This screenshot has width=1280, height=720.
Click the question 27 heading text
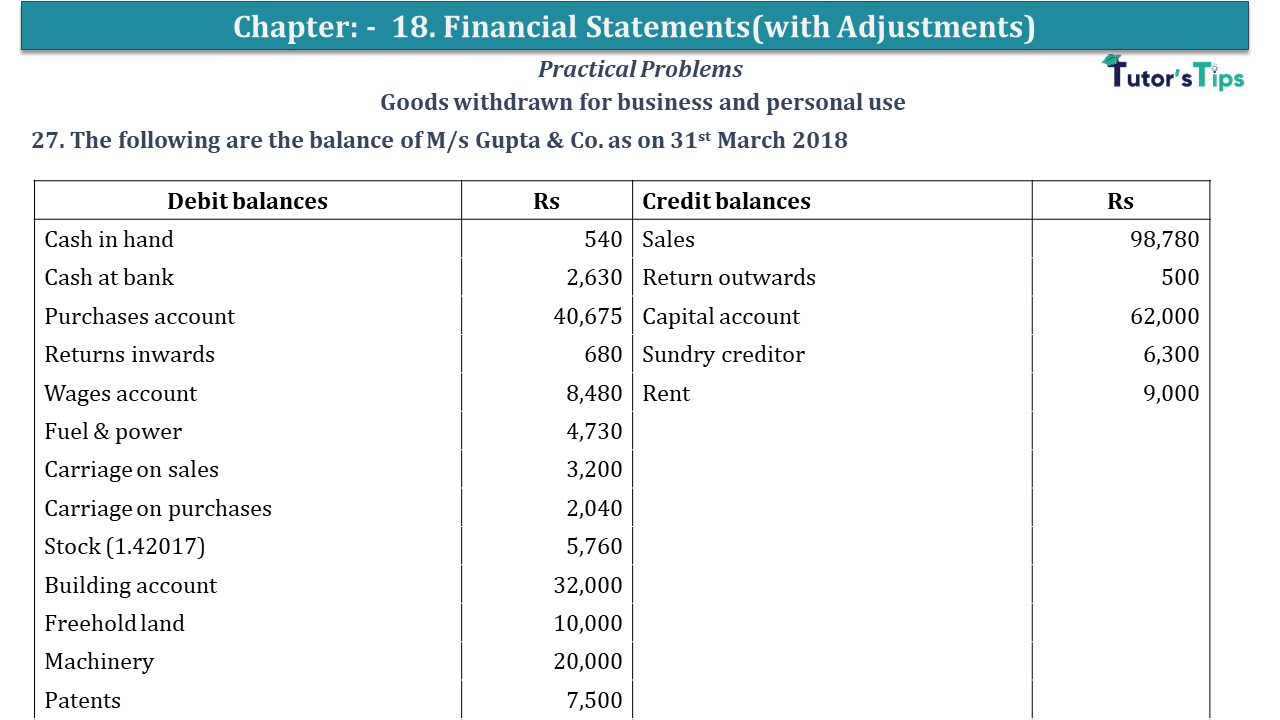[x=440, y=140]
